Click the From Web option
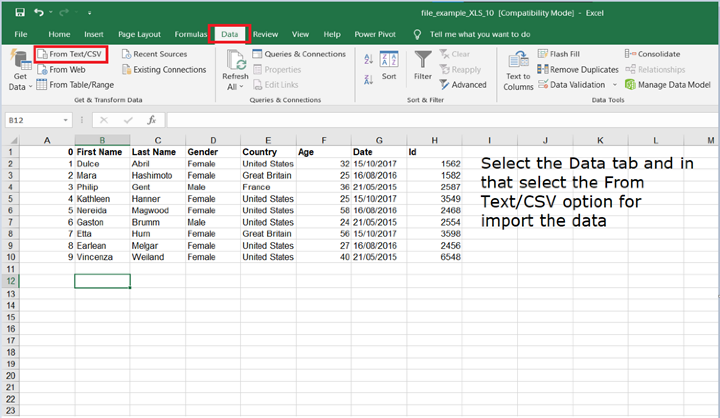The width and height of the screenshot is (720, 418). 66,70
